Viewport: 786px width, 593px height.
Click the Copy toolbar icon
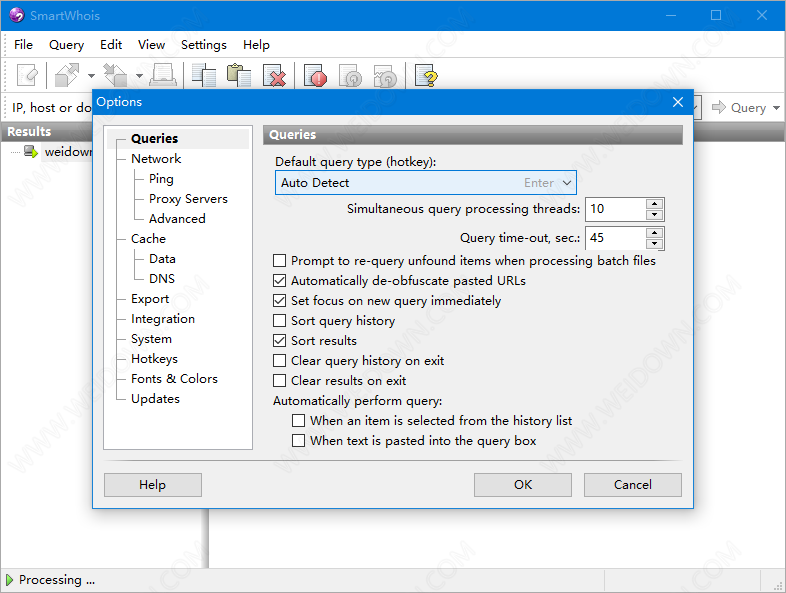click(205, 75)
